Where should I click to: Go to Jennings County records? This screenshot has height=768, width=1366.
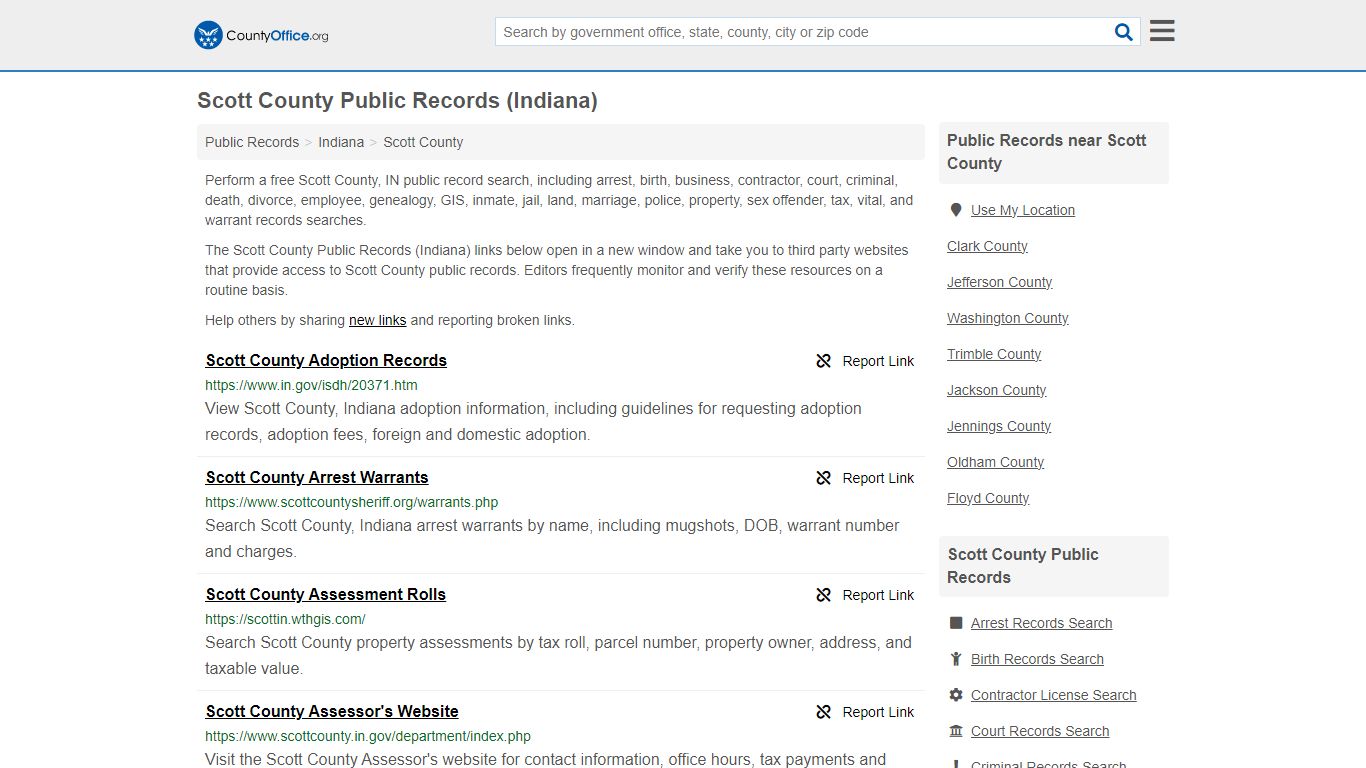click(x=999, y=426)
